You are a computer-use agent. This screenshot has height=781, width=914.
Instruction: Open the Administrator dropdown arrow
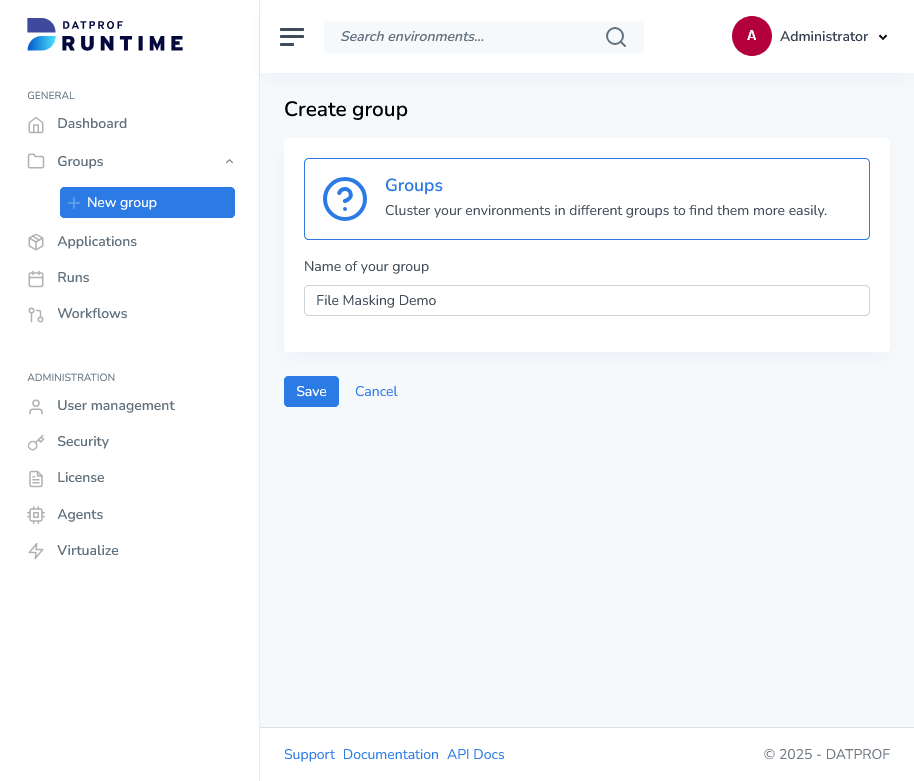point(883,37)
